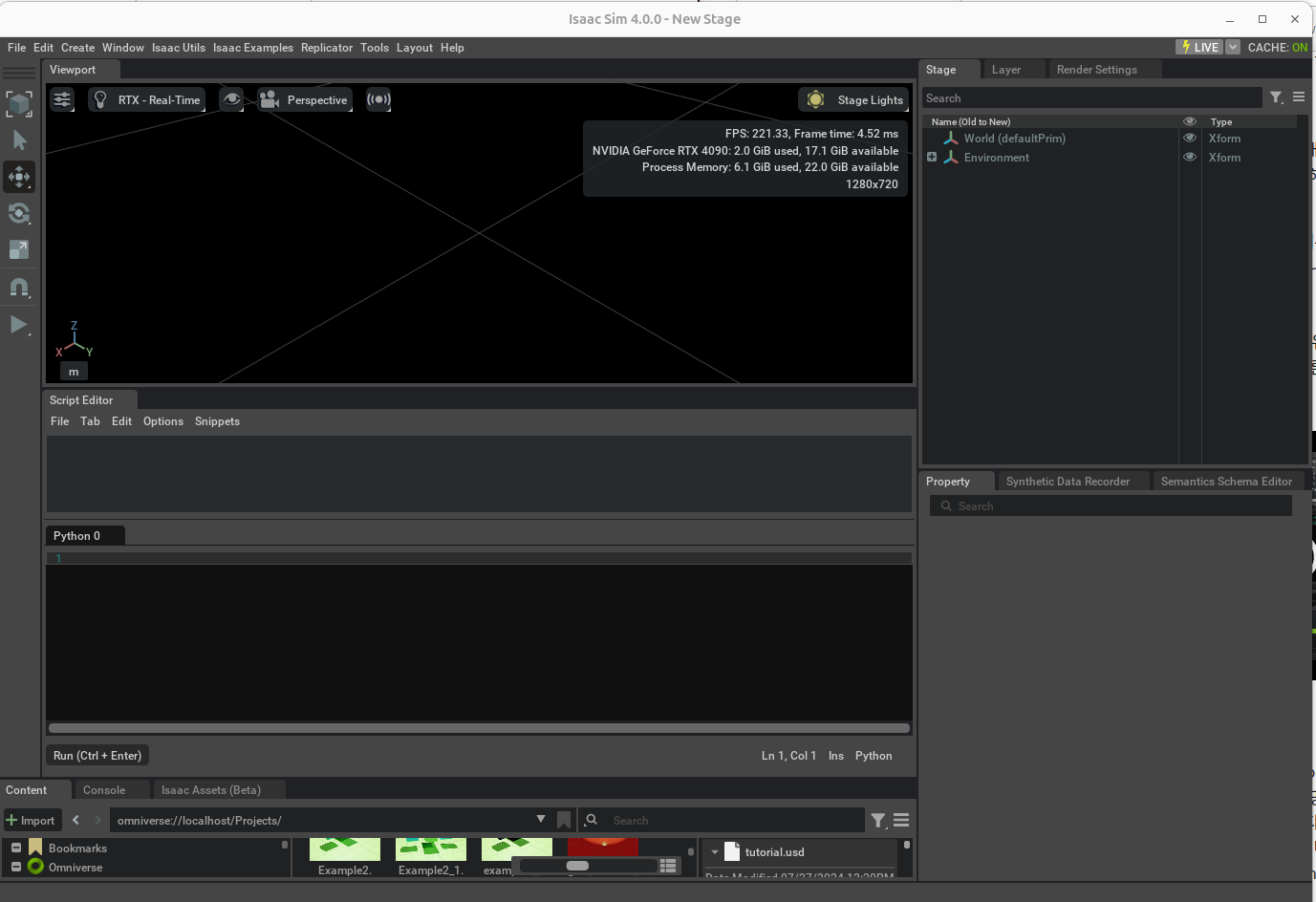Image resolution: width=1316 pixels, height=902 pixels.
Task: Activate the Scale gizmo tool
Action: tap(19, 249)
